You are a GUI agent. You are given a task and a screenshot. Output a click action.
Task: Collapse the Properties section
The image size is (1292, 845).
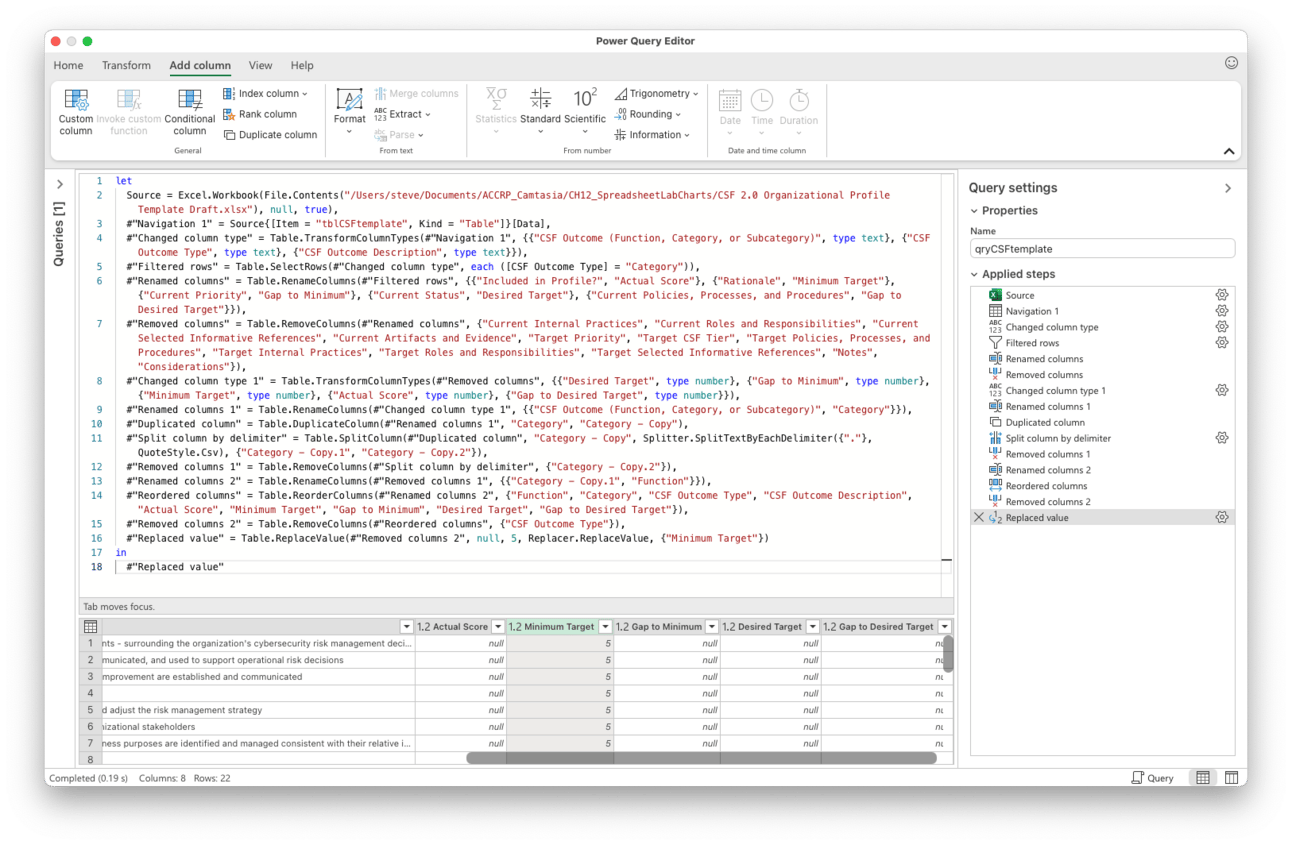[975, 211]
